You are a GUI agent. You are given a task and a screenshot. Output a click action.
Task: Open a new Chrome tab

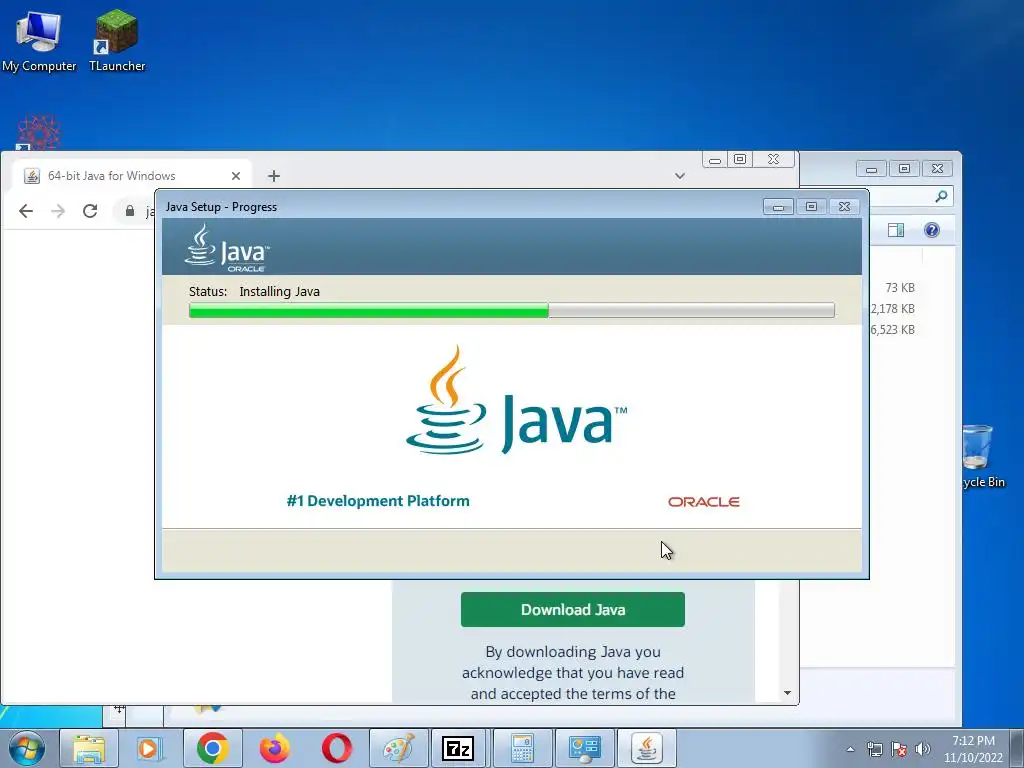(274, 176)
